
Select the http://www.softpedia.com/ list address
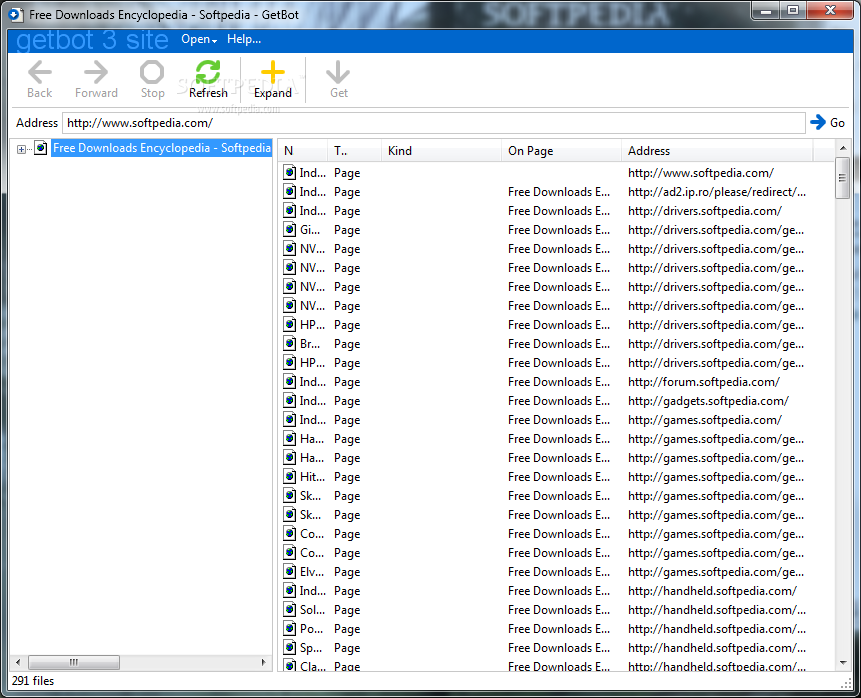[x=701, y=173]
